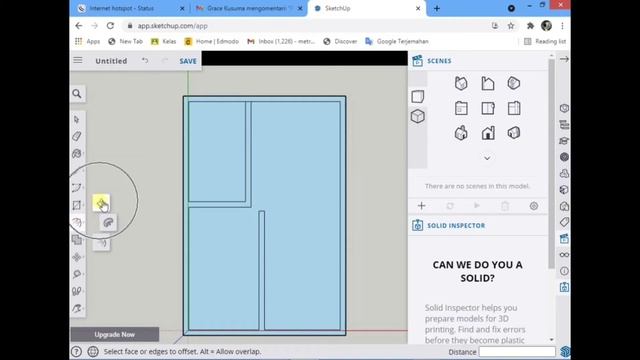Screen dimensions: 640x360
Task: Click the SAVE button
Action: click(188, 61)
